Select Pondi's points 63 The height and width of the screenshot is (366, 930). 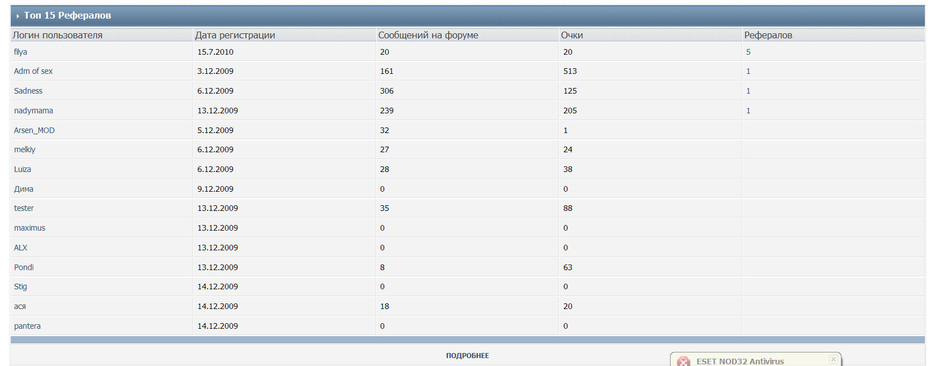(x=568, y=267)
